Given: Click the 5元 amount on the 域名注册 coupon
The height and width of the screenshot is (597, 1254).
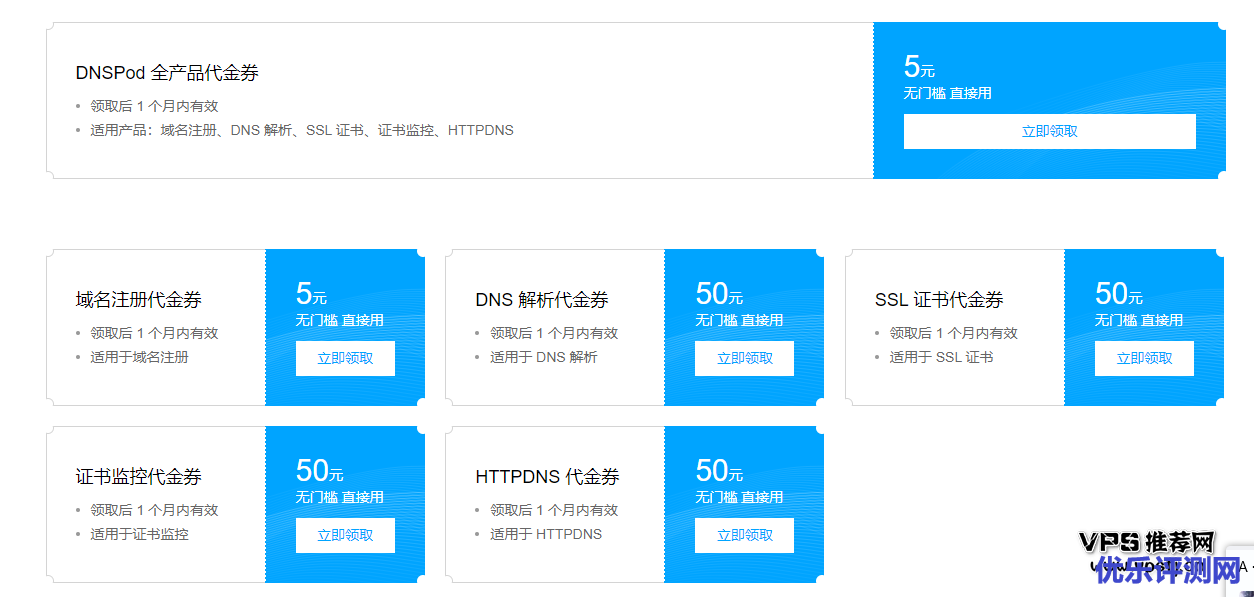Looking at the screenshot, I should [311, 294].
